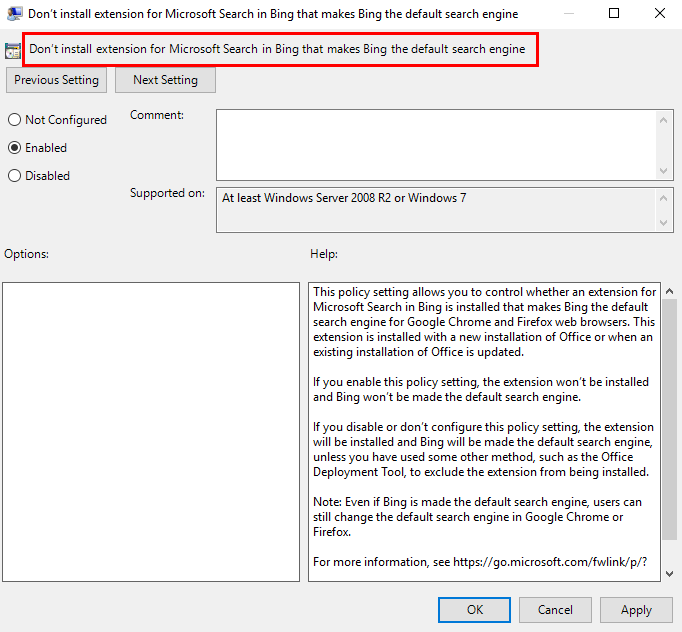Click inside the Comment text box
The height and width of the screenshot is (632, 682).
[436, 145]
